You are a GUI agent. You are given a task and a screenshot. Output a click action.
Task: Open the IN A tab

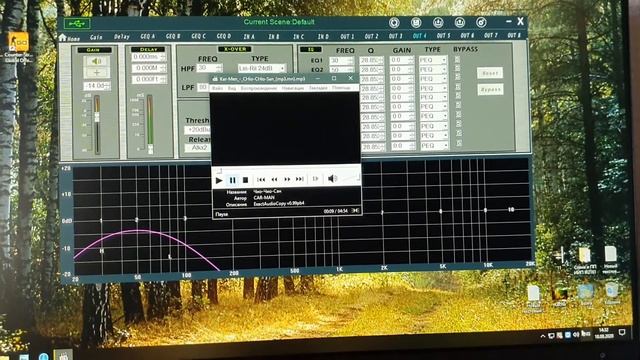tap(249, 37)
